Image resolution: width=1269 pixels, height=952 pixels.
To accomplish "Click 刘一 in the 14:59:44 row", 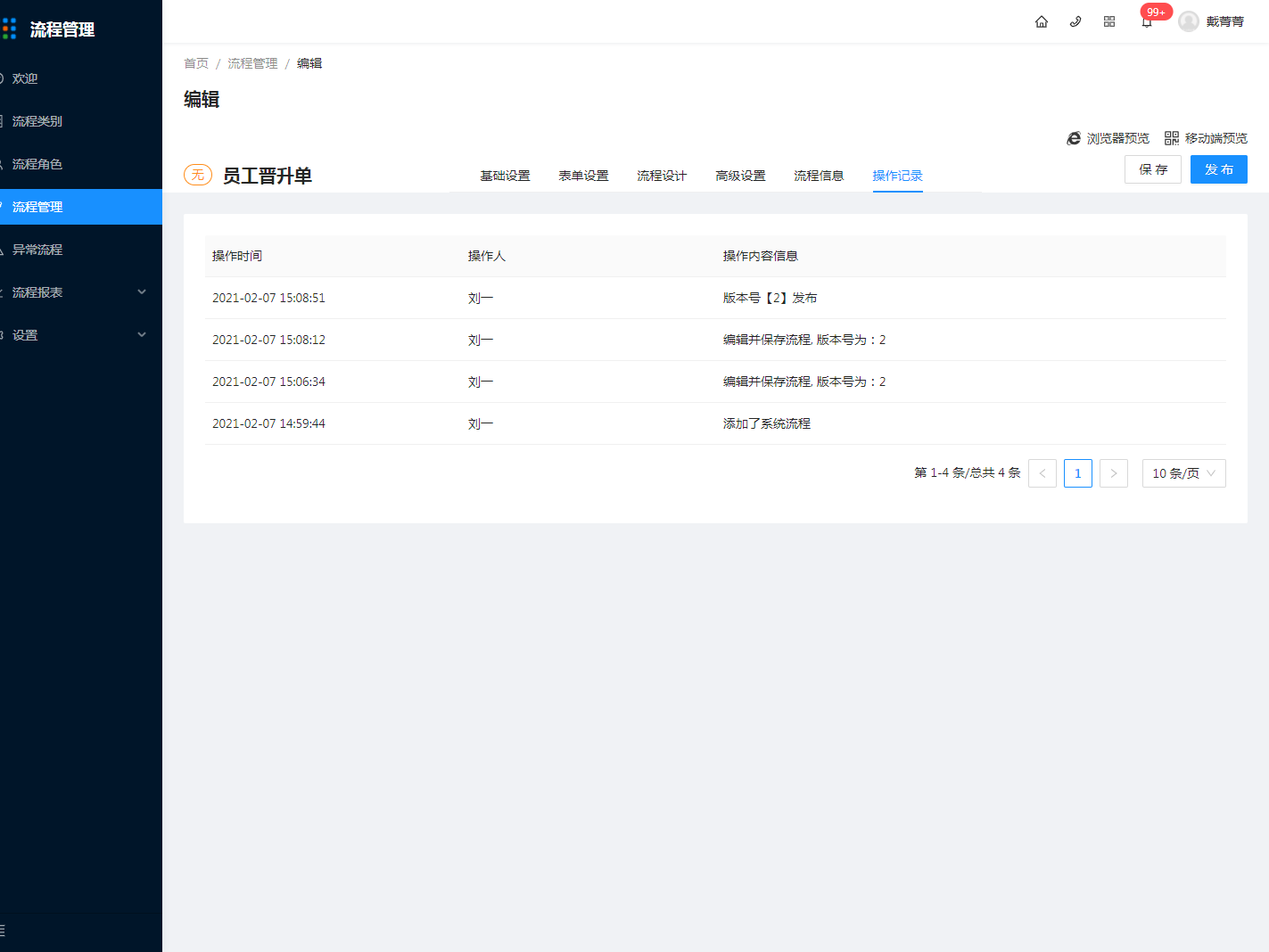I will click(481, 423).
